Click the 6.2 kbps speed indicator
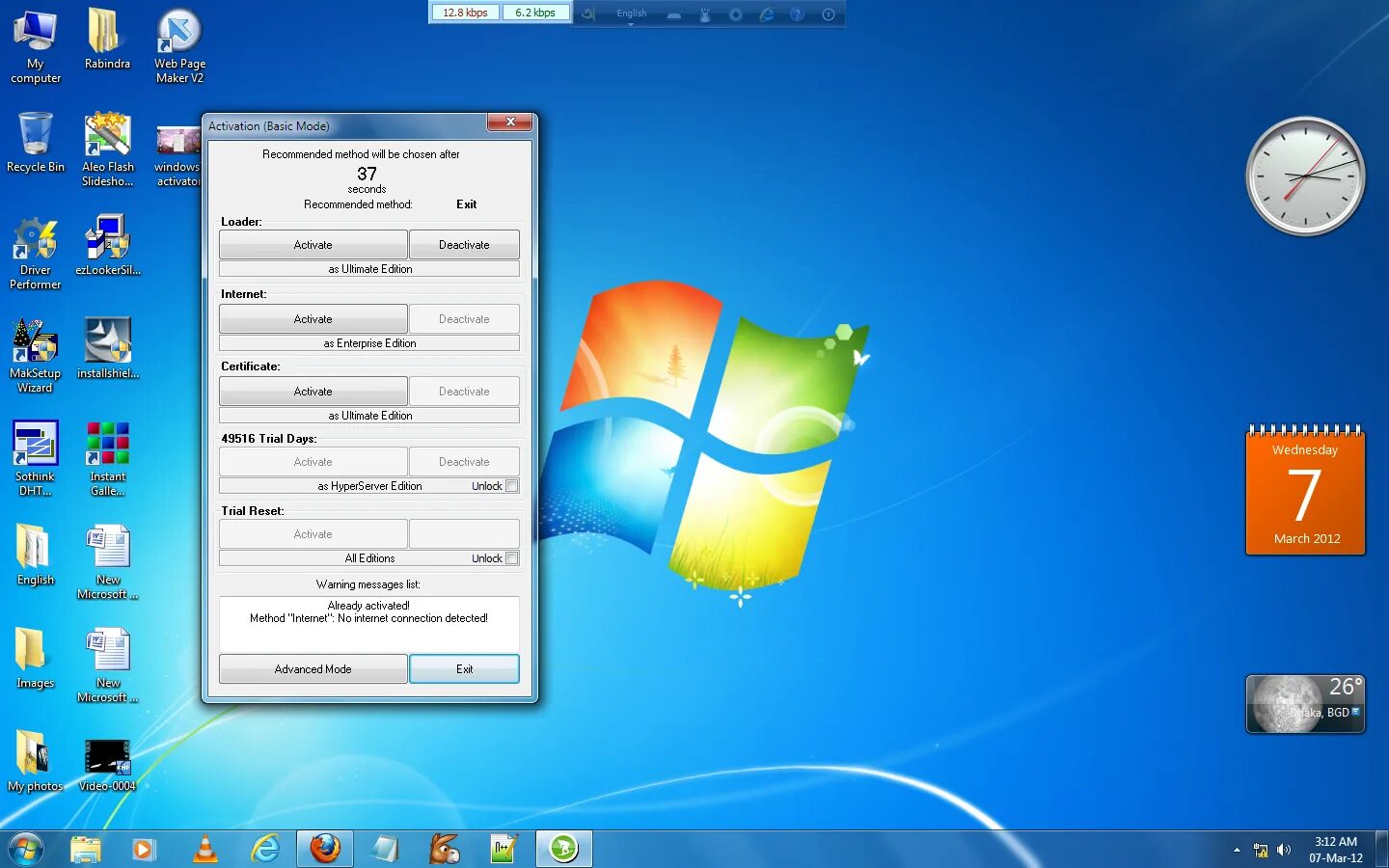This screenshot has height=868, width=1389. [535, 13]
